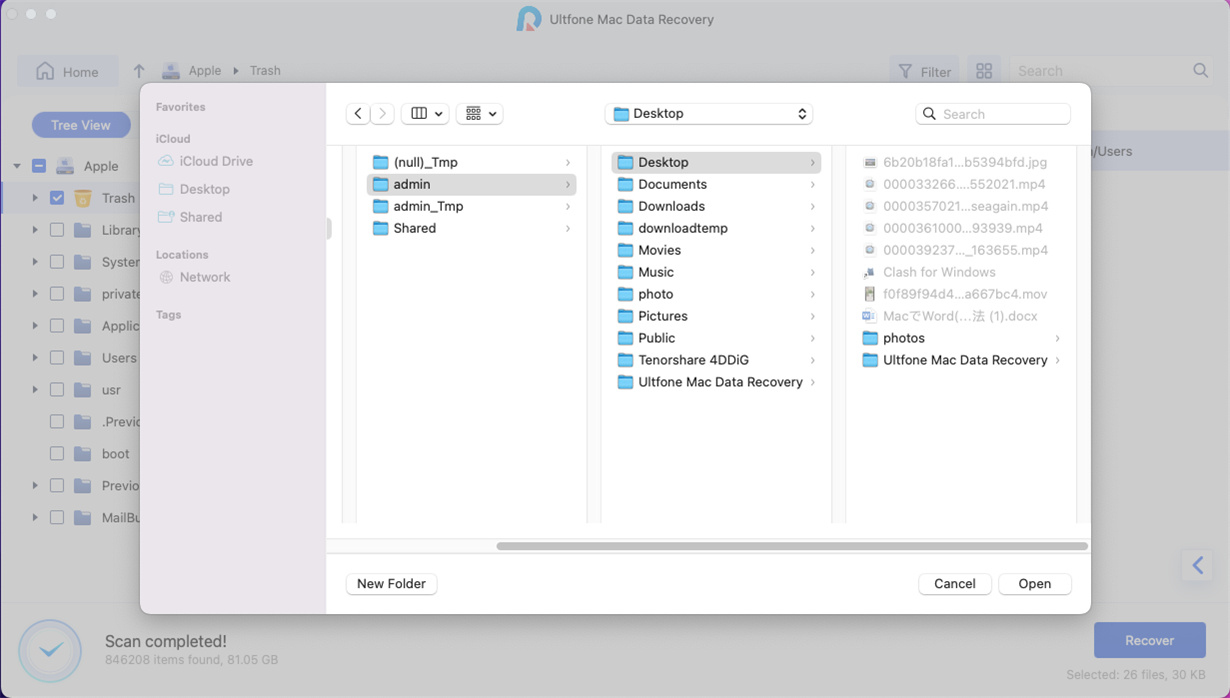The image size is (1230, 698).
Task: Open the column view options dropdown
Action: [425, 114]
